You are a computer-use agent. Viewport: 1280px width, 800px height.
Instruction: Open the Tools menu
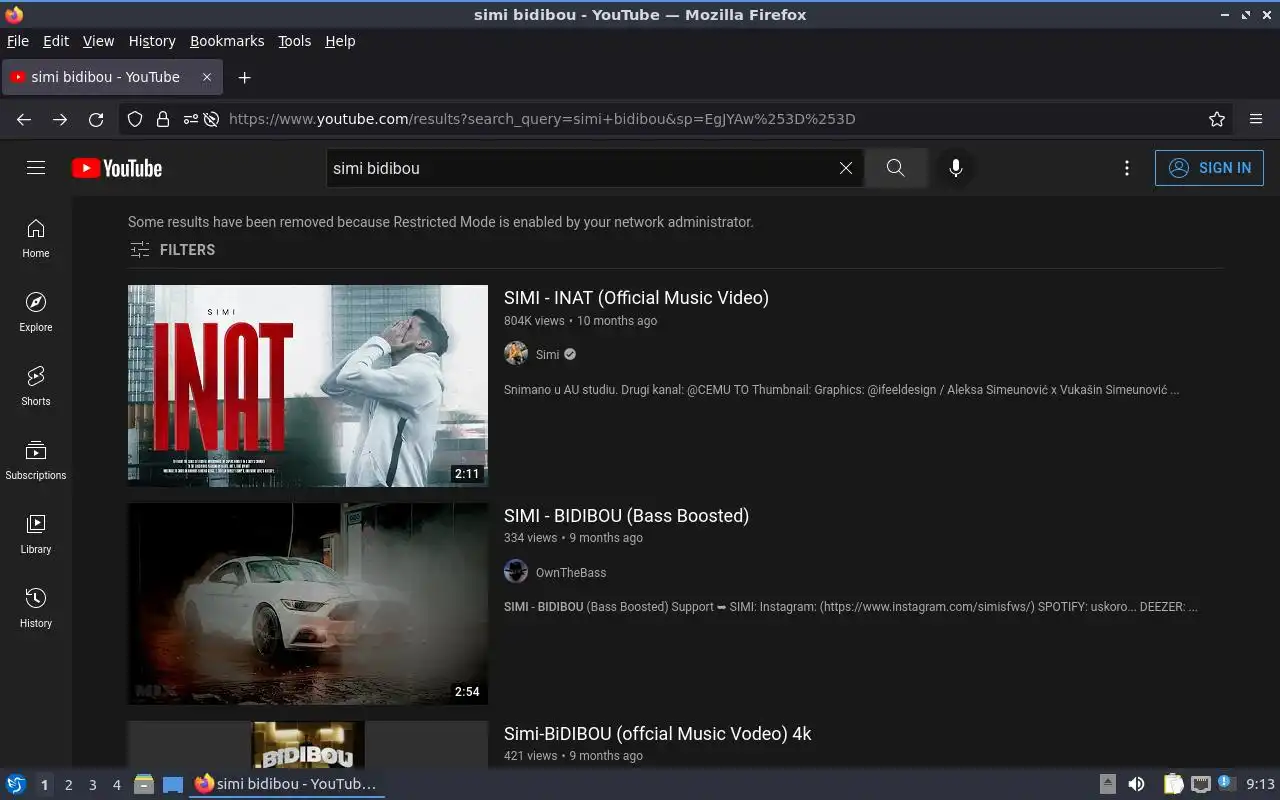pyautogui.click(x=295, y=41)
